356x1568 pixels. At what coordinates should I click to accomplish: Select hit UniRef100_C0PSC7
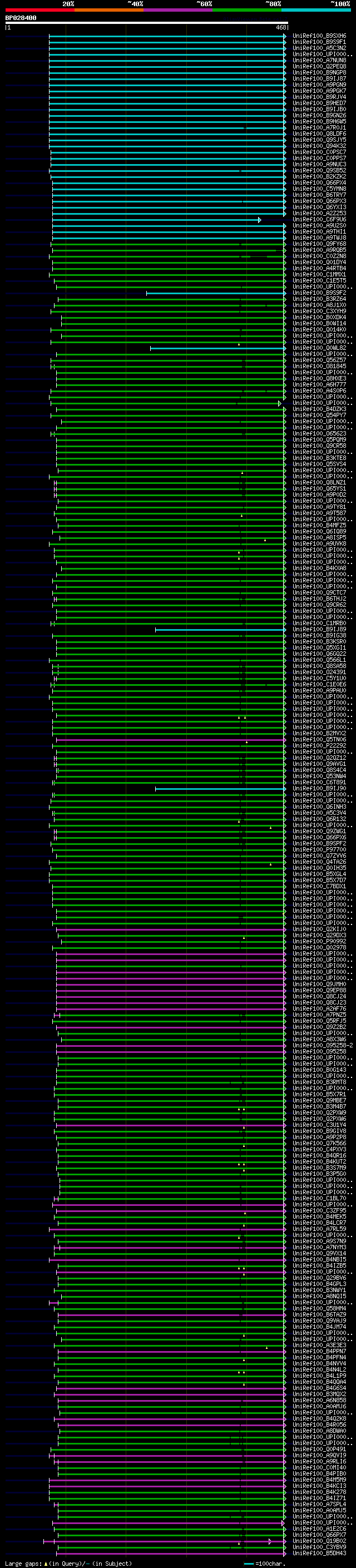tap(319, 151)
